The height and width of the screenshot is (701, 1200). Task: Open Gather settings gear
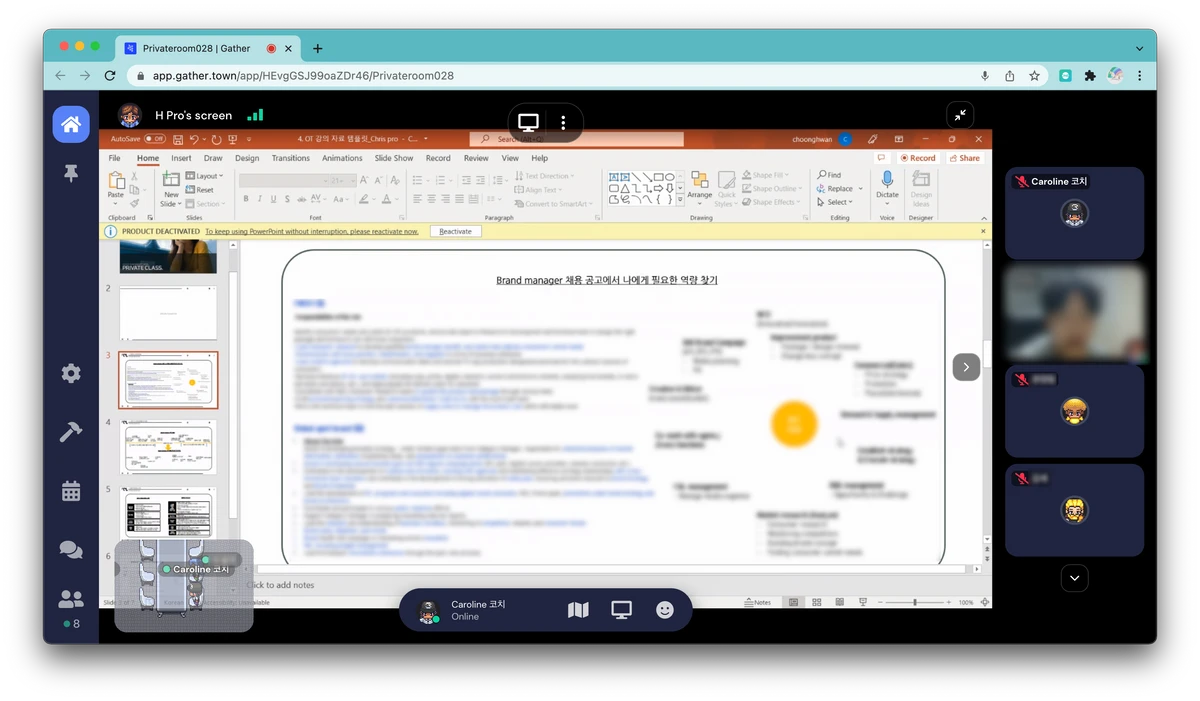pos(71,373)
